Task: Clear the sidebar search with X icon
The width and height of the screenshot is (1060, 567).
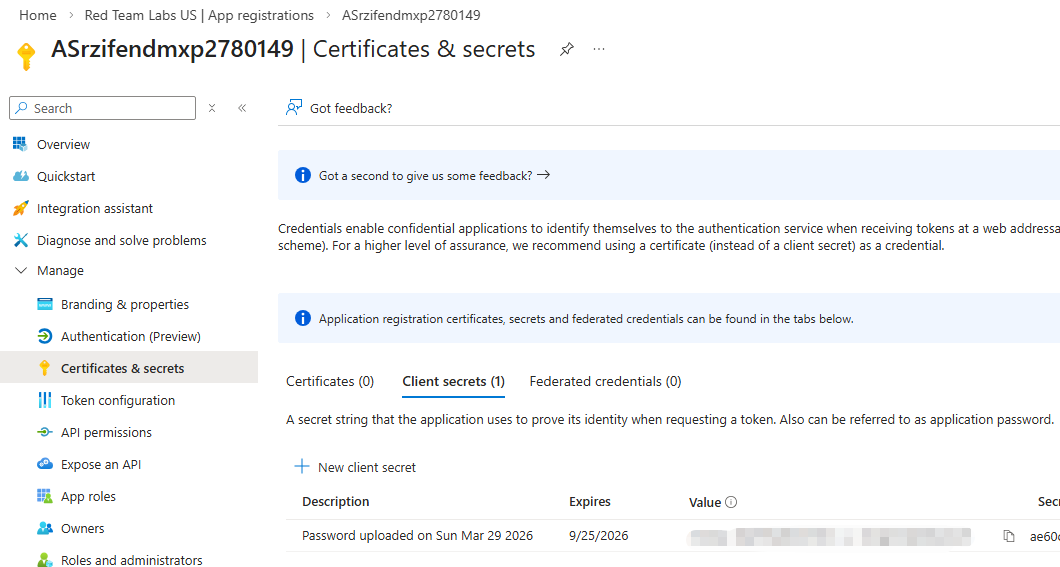Action: click(212, 108)
